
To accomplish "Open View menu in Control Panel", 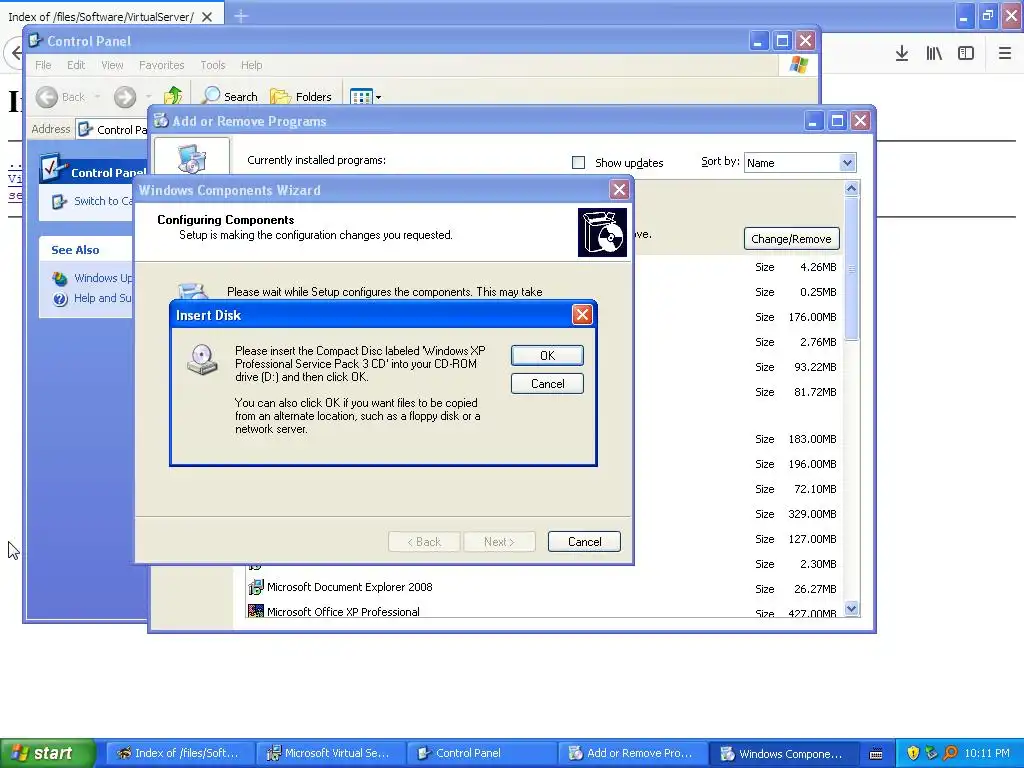I will point(112,65).
